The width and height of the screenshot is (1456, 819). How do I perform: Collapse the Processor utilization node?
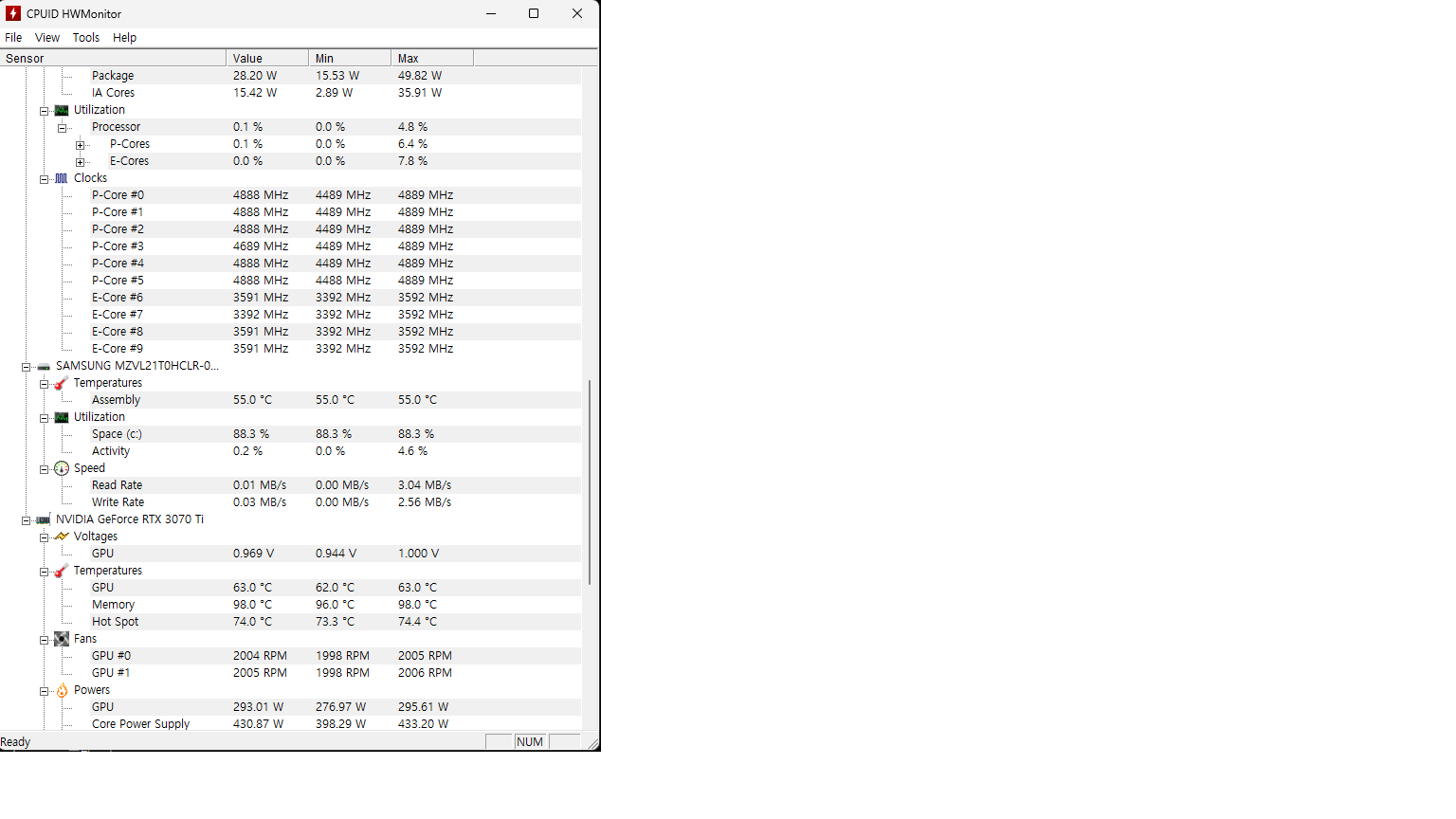[x=62, y=128]
